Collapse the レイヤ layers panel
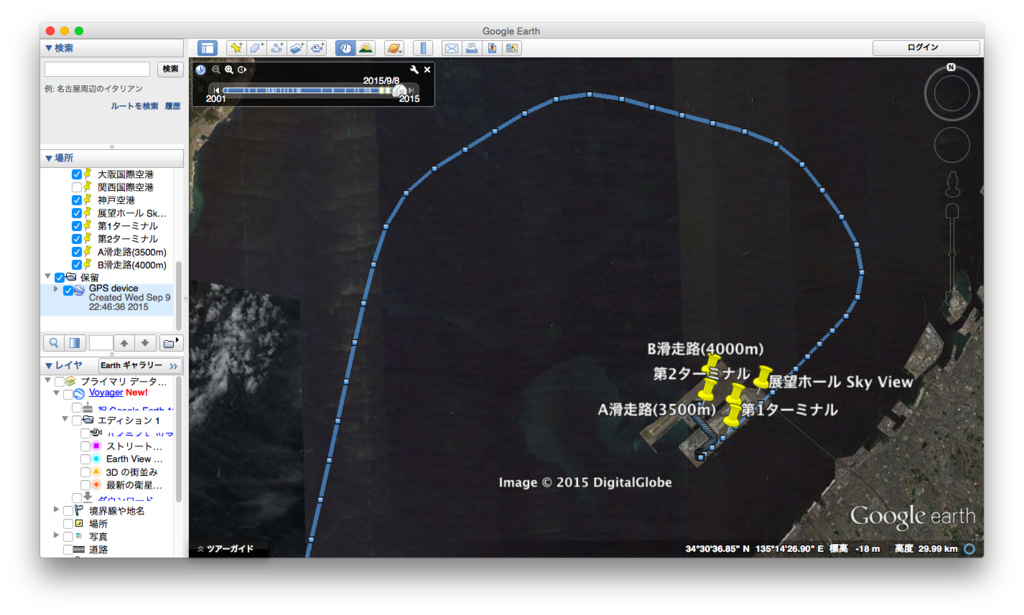This screenshot has width=1024, height=615. tap(48, 366)
